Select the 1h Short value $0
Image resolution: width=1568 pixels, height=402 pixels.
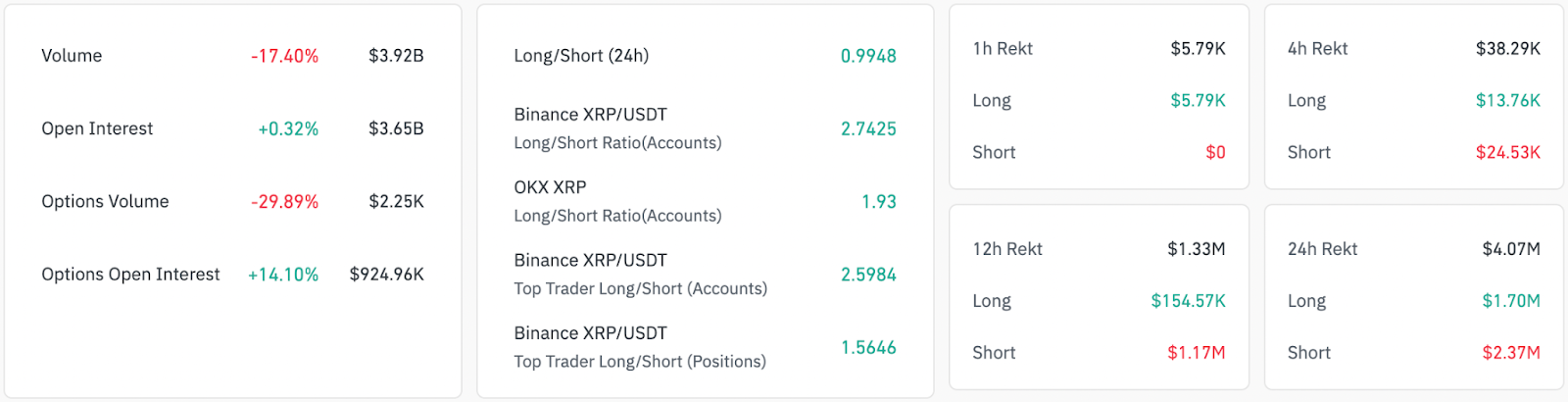(1215, 152)
